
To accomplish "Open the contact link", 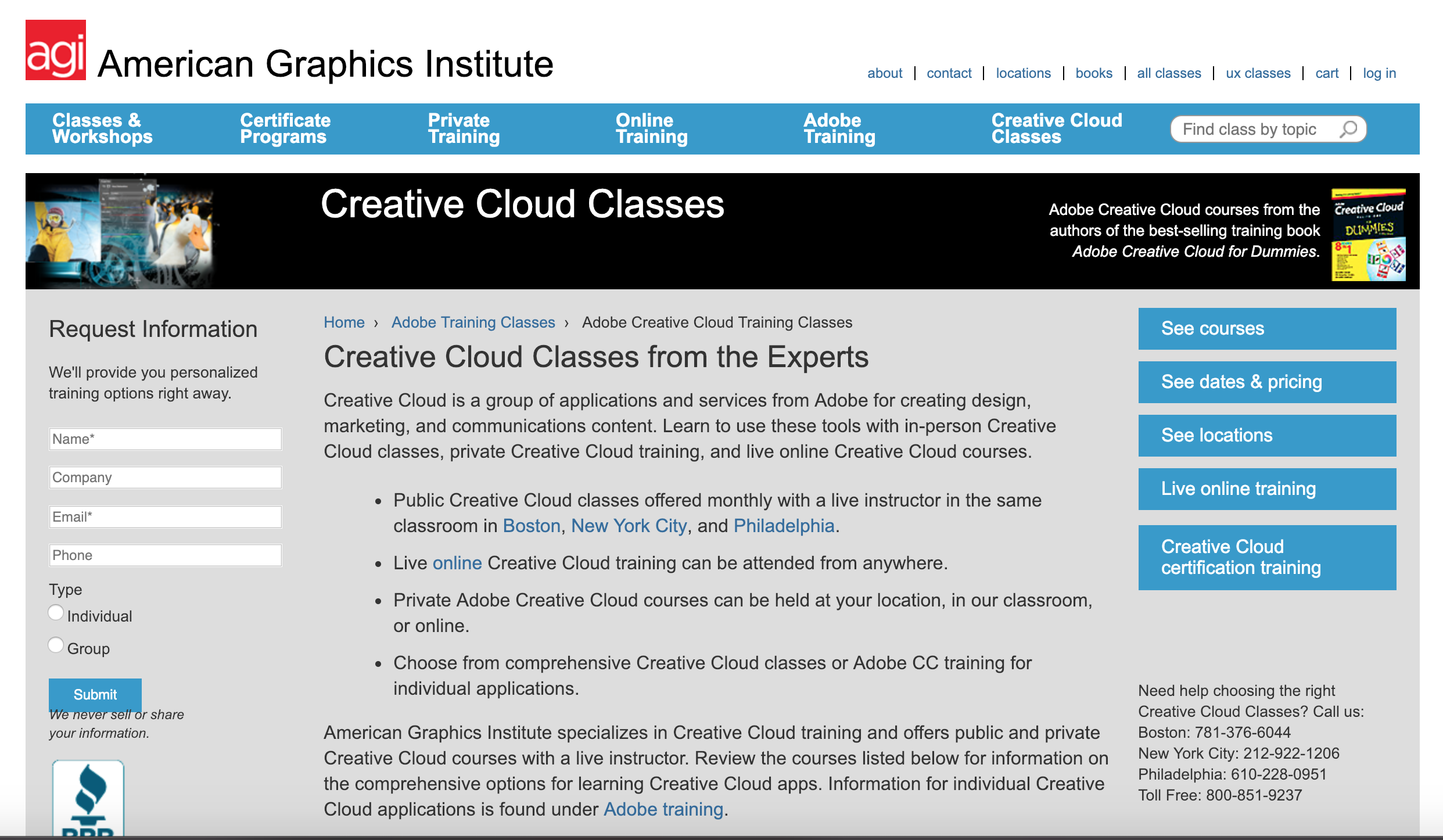I will (949, 73).
